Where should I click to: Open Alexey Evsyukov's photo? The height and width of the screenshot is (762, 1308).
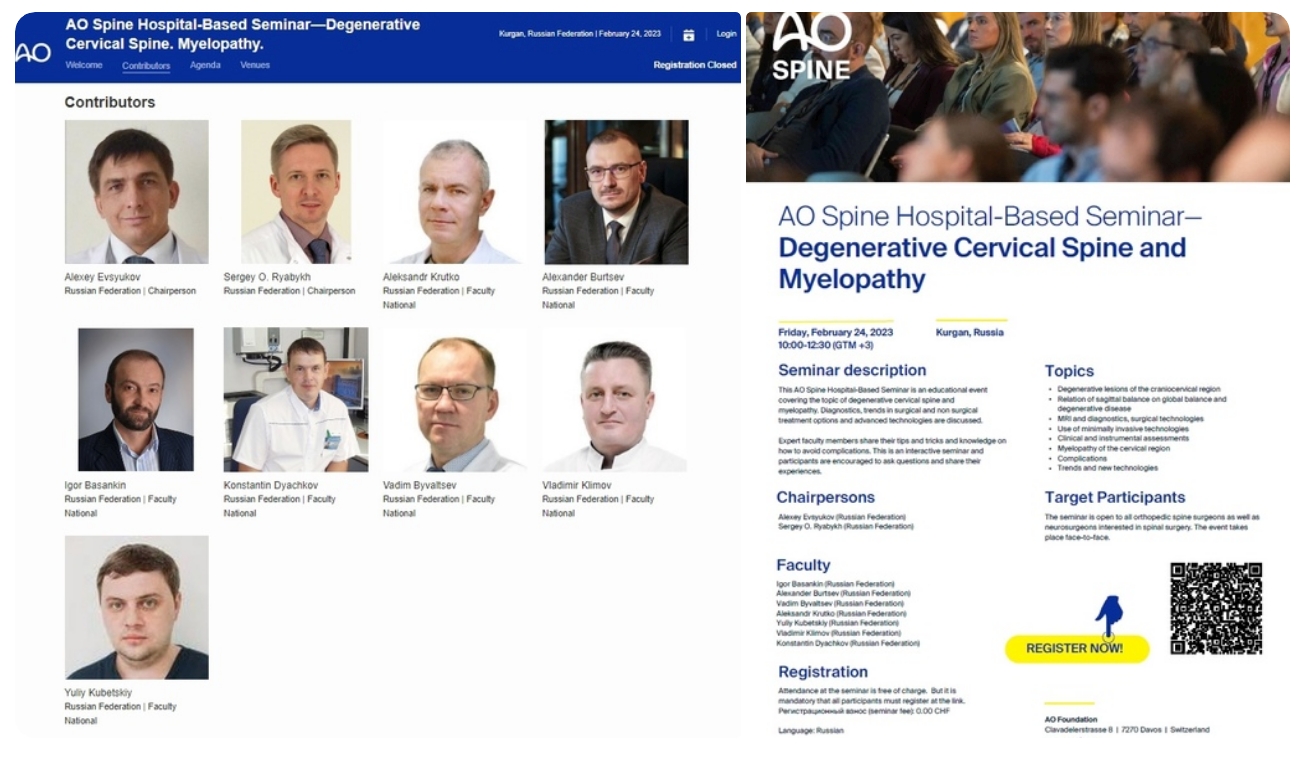[x=137, y=192]
